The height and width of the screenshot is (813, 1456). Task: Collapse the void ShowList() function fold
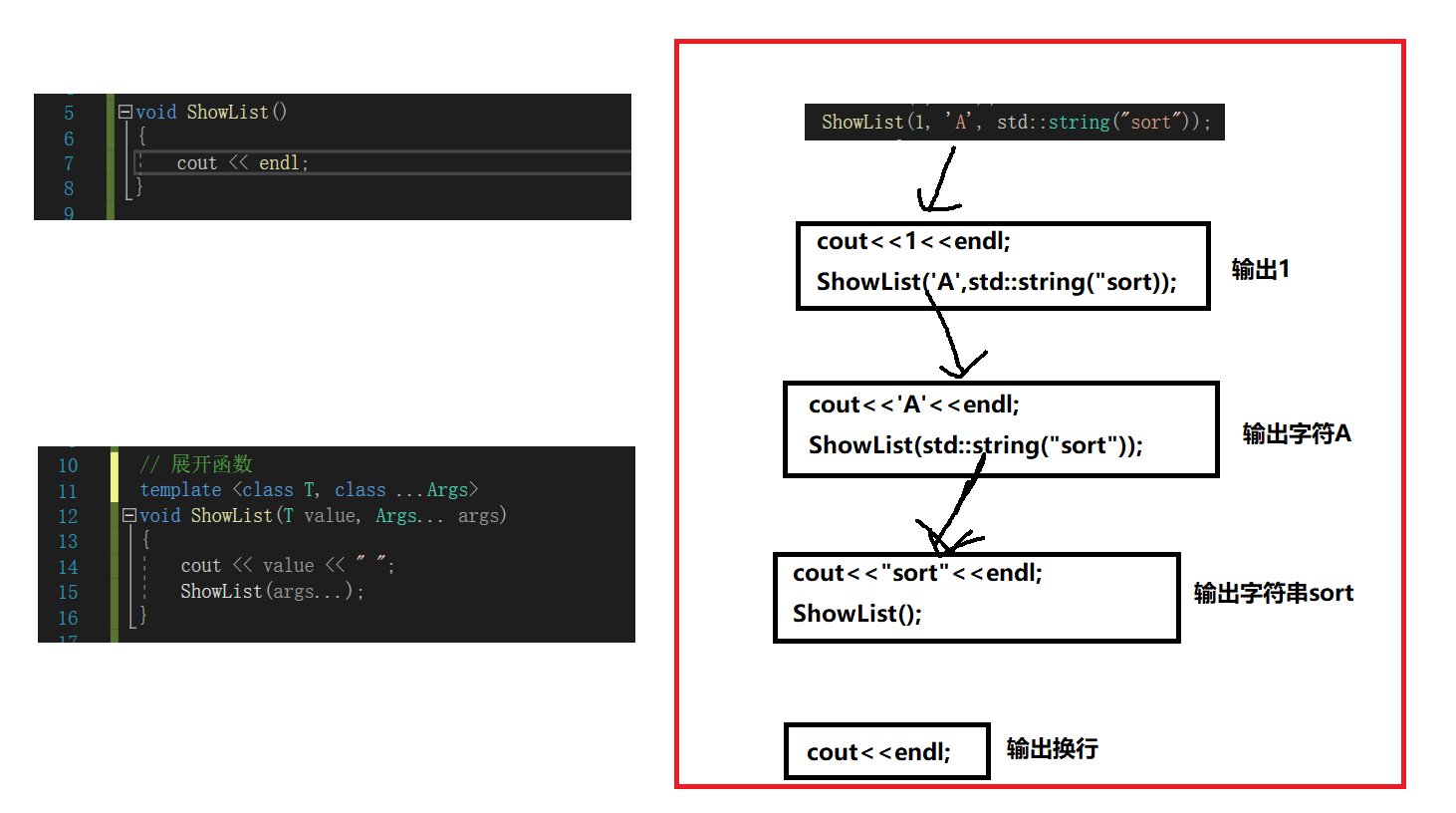click(x=125, y=112)
